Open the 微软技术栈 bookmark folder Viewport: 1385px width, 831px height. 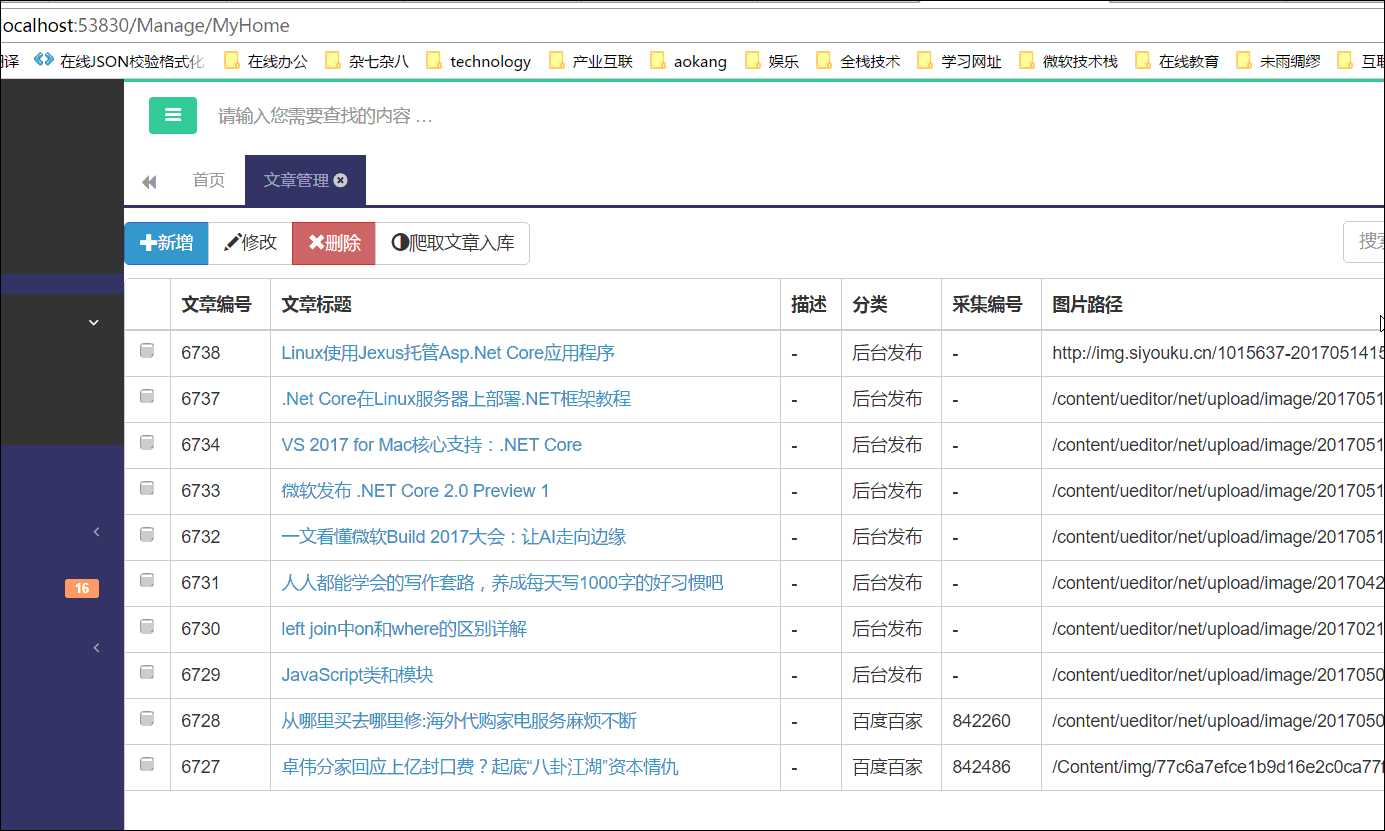coord(1069,61)
